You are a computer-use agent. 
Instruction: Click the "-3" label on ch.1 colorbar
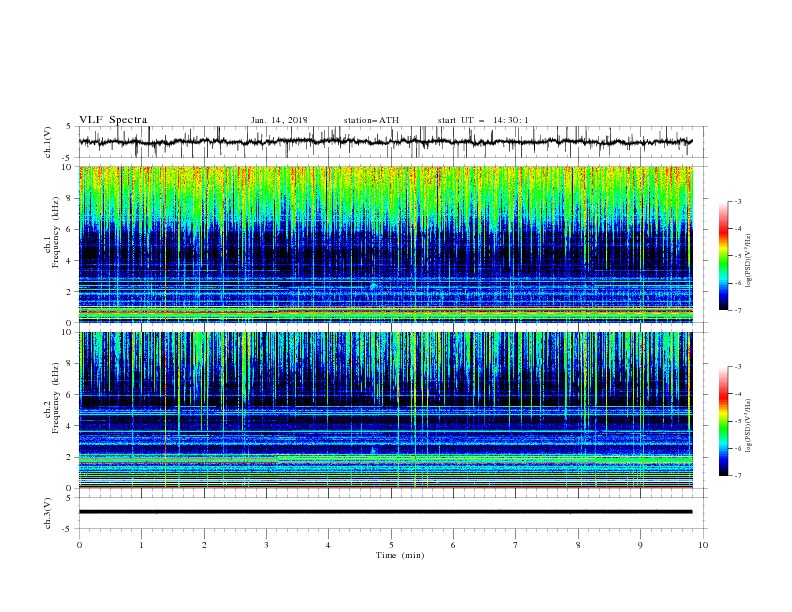pos(737,201)
